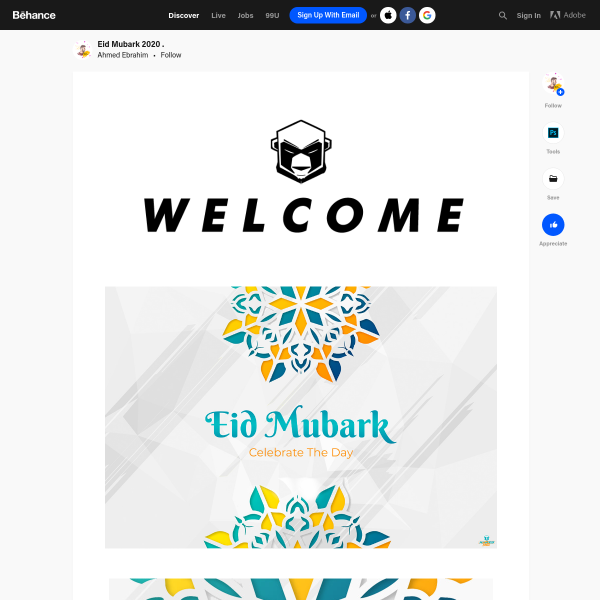Open the Eid Mubark artwork image
Viewport: 600px width, 600px height.
(301, 417)
